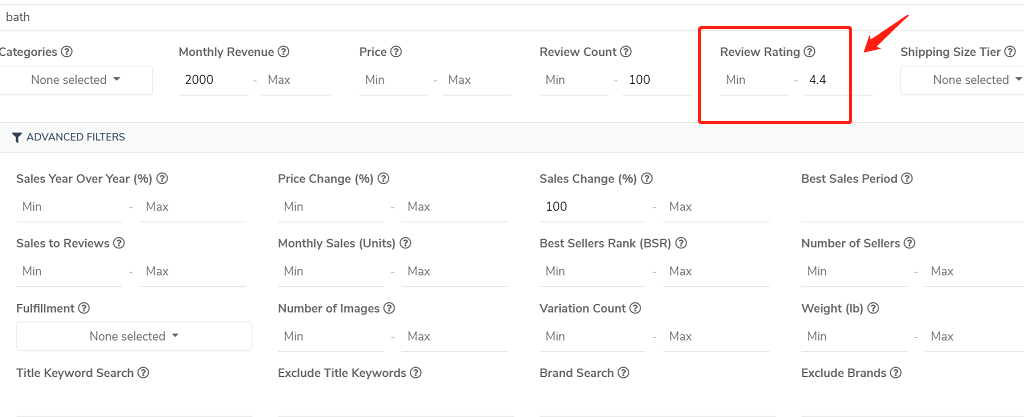
Task: Open help icon beside Categories label
Action: [x=67, y=52]
